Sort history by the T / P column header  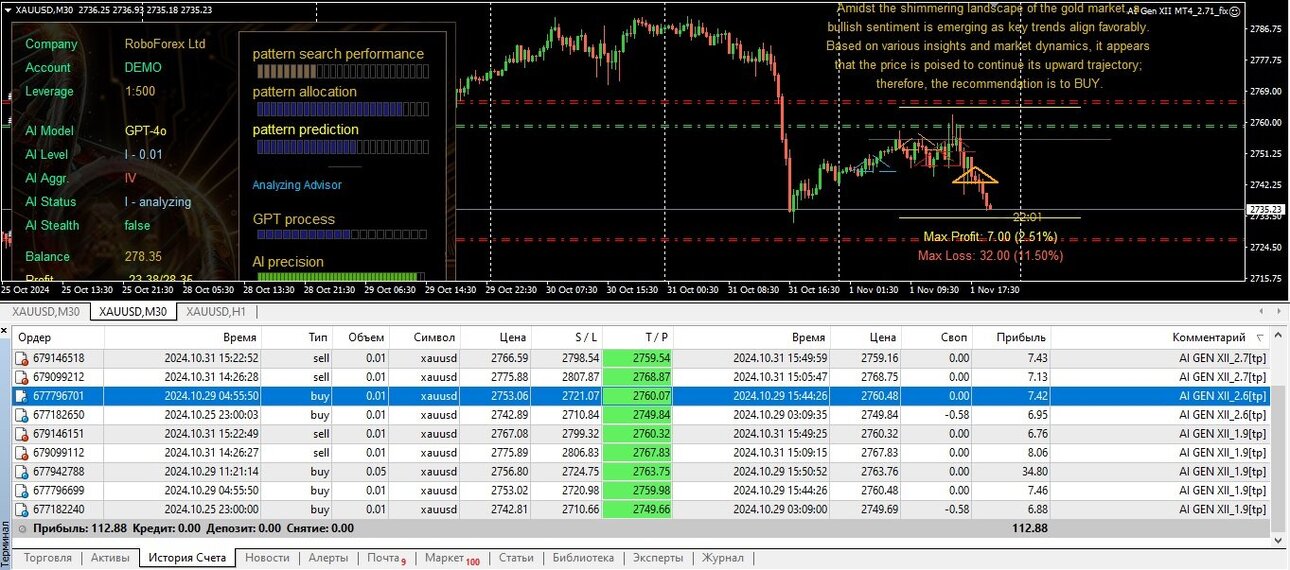(x=656, y=338)
